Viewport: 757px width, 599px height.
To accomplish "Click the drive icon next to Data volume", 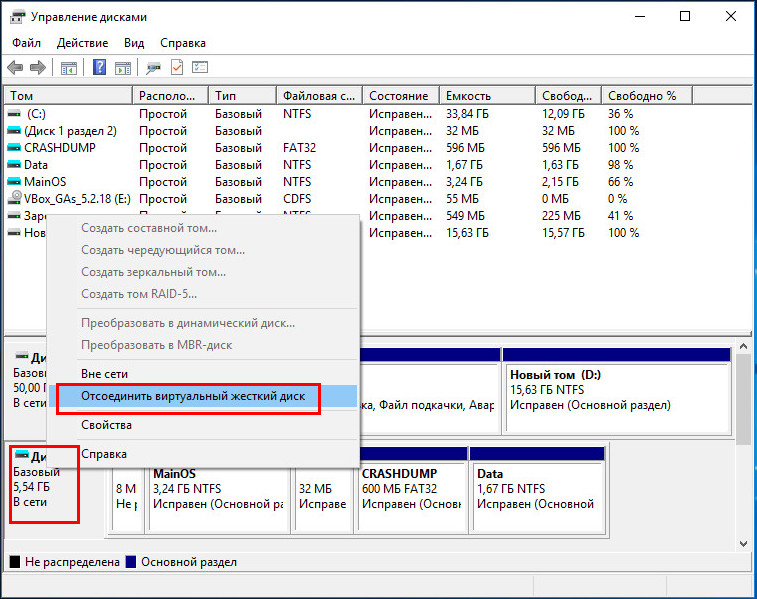I will tap(14, 165).
